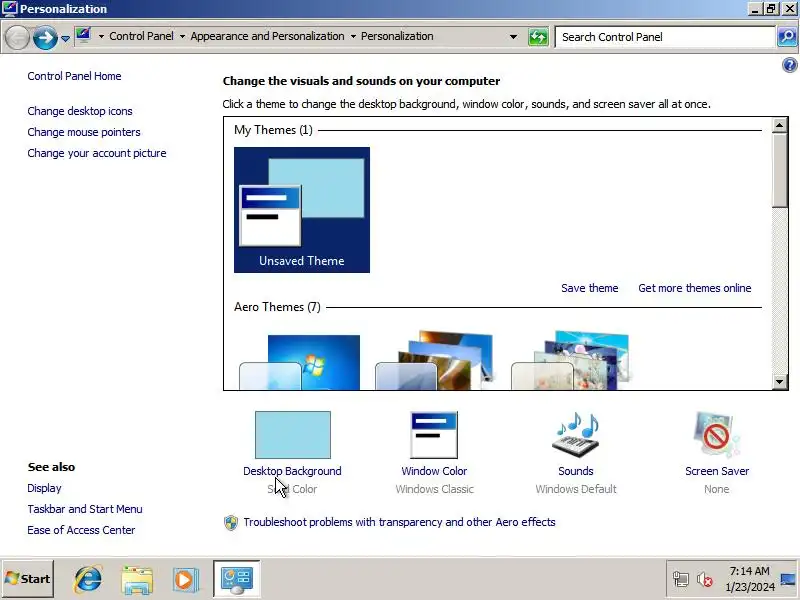Open the recent pages dropdown arrow
This screenshot has width=800, height=600.
click(65, 38)
